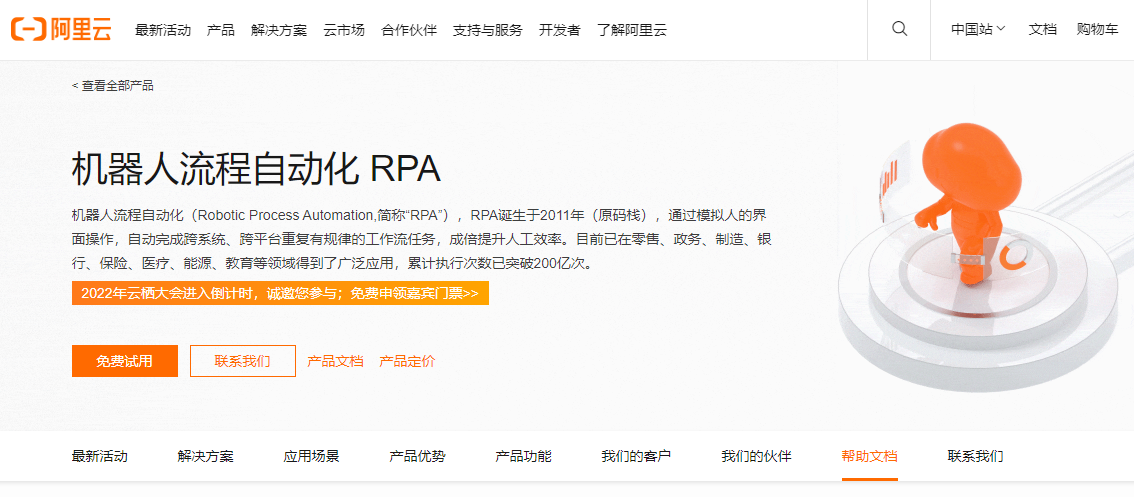
Task: Switch to the 解决方案 section tab
Action: 205,456
